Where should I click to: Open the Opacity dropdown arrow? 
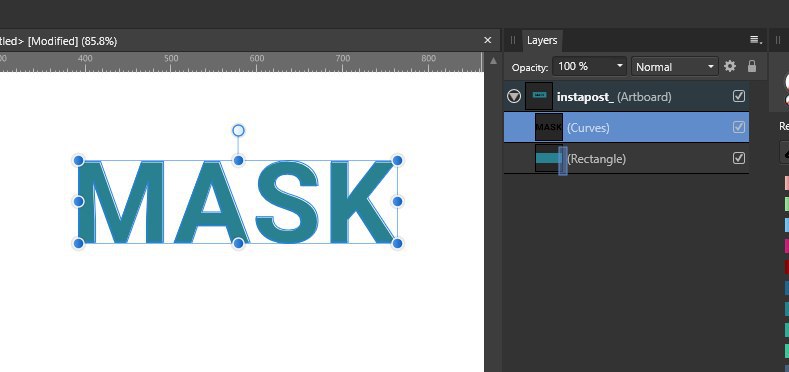pyautogui.click(x=619, y=66)
